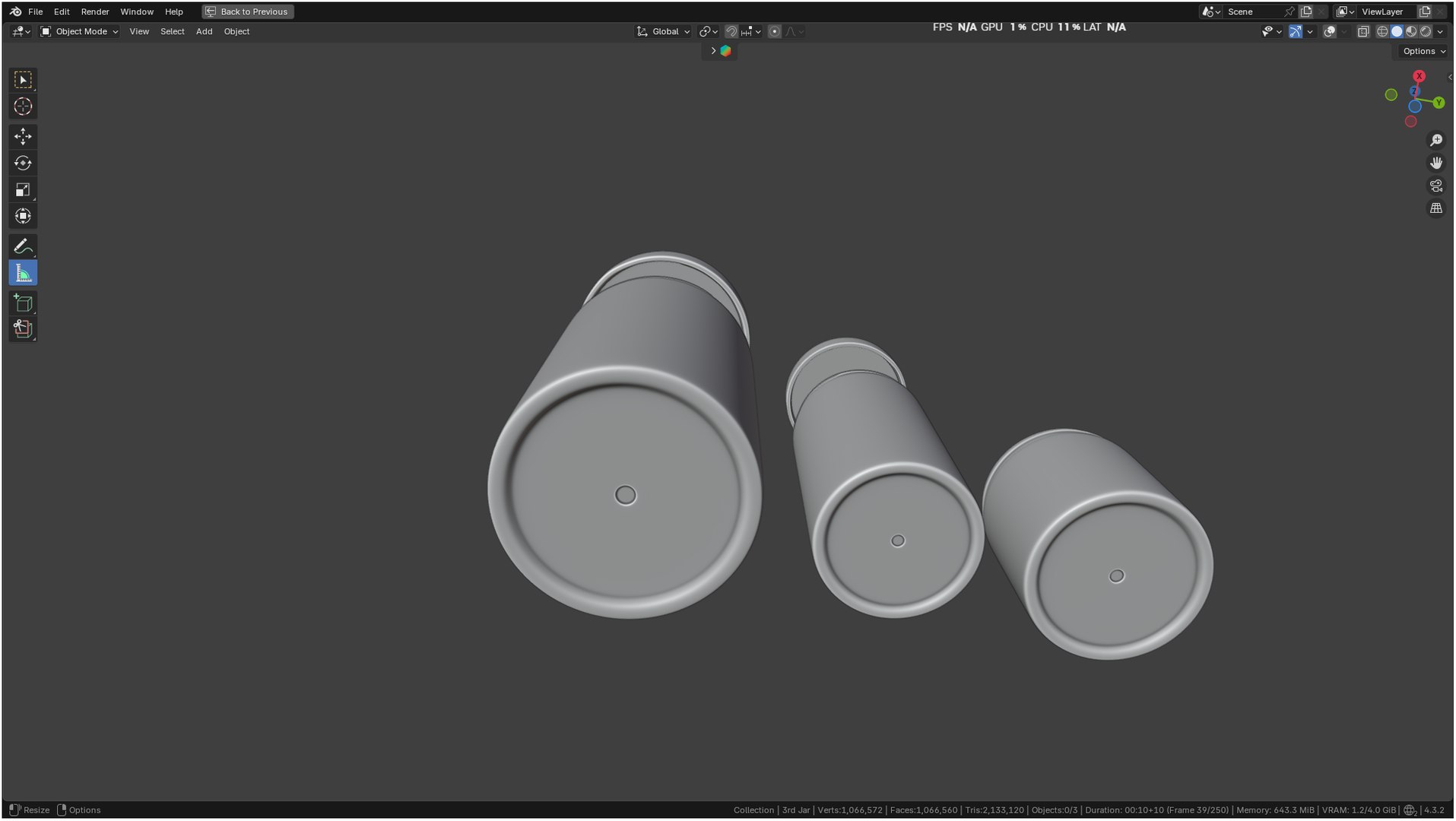The height and width of the screenshot is (821, 1456).
Task: Toggle snapping magnet on
Action: [731, 31]
